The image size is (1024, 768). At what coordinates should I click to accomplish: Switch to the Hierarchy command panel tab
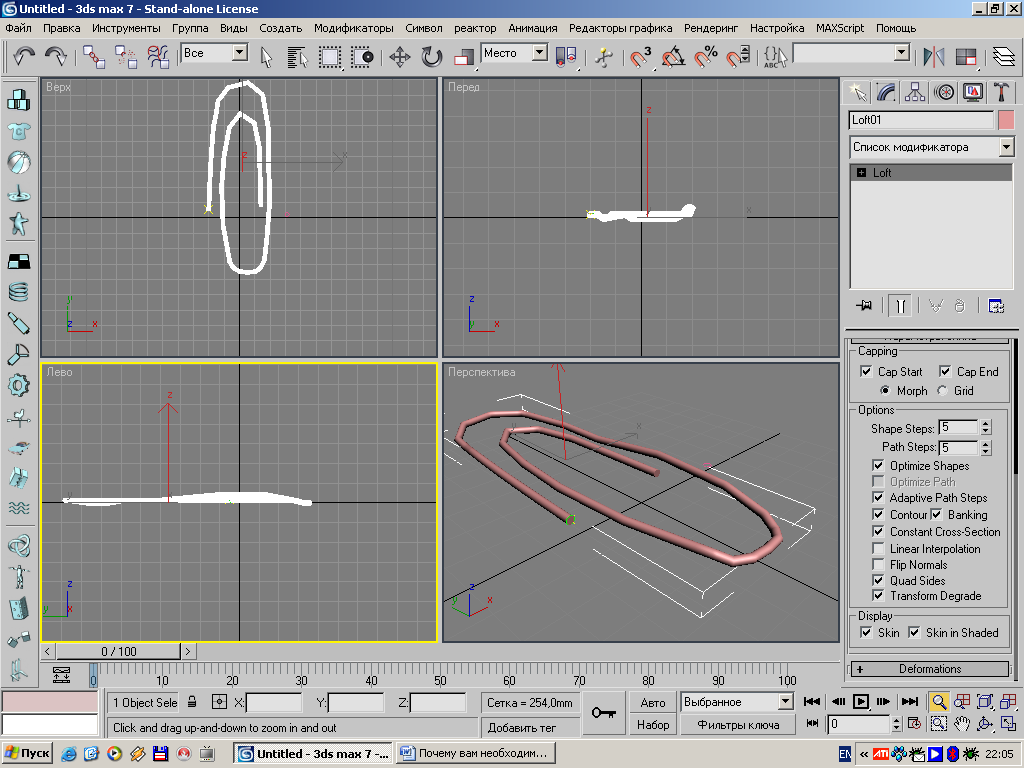tap(915, 92)
